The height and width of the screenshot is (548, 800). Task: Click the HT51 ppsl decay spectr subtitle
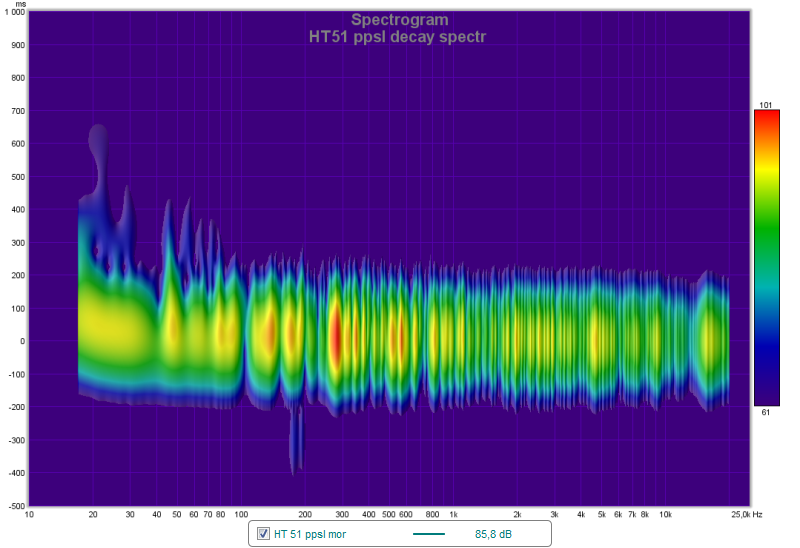[x=397, y=37]
